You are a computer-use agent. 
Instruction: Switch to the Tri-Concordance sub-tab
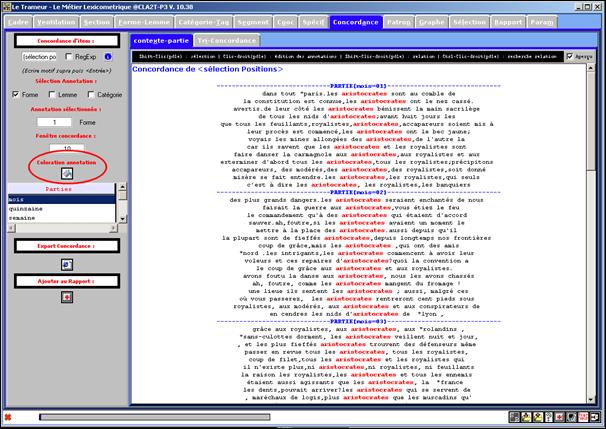[227, 40]
